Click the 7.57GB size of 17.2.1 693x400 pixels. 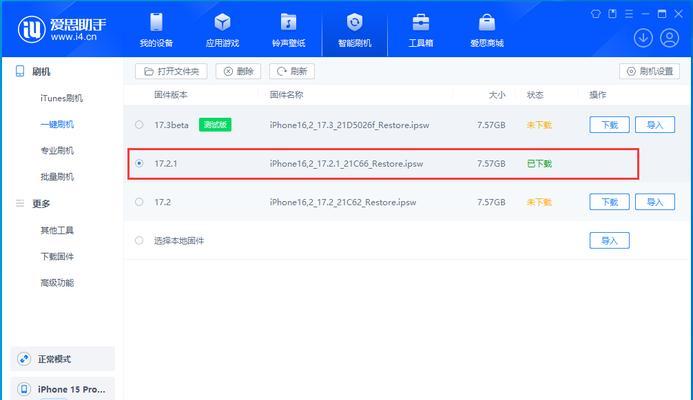pyautogui.click(x=491, y=164)
